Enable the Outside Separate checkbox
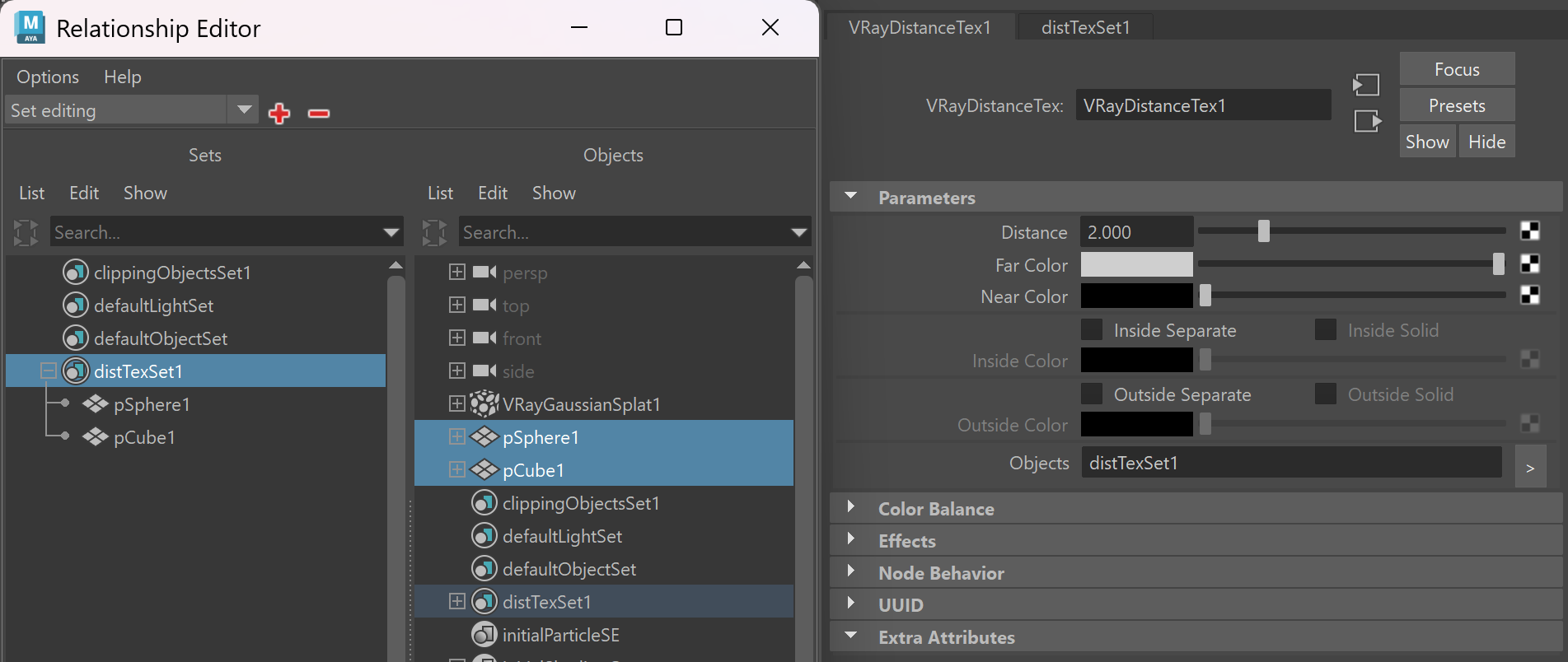1568x662 pixels. click(1092, 394)
